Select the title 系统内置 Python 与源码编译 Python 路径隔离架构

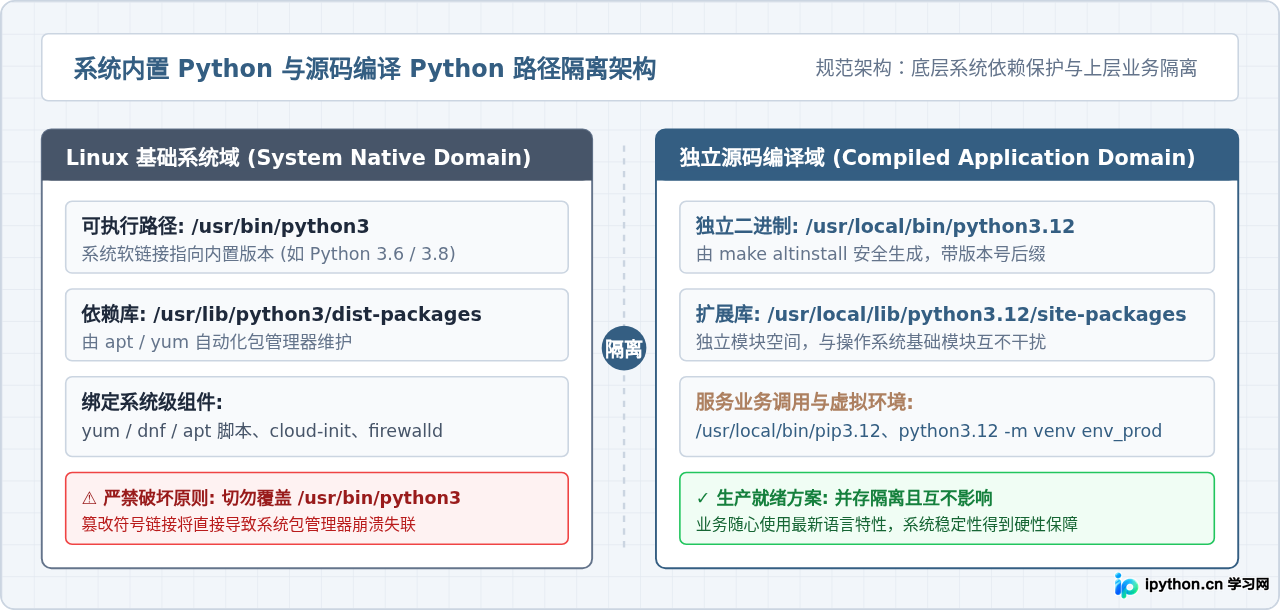click(x=365, y=69)
